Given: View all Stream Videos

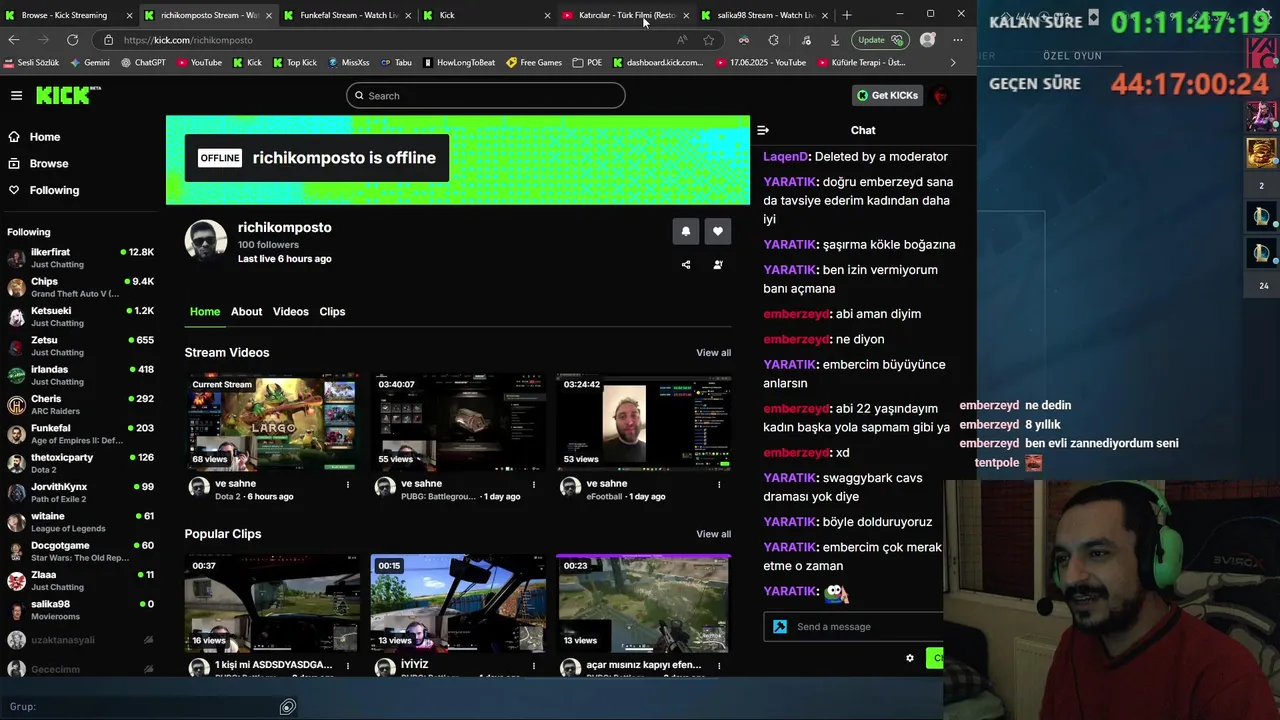Looking at the screenshot, I should [x=714, y=353].
